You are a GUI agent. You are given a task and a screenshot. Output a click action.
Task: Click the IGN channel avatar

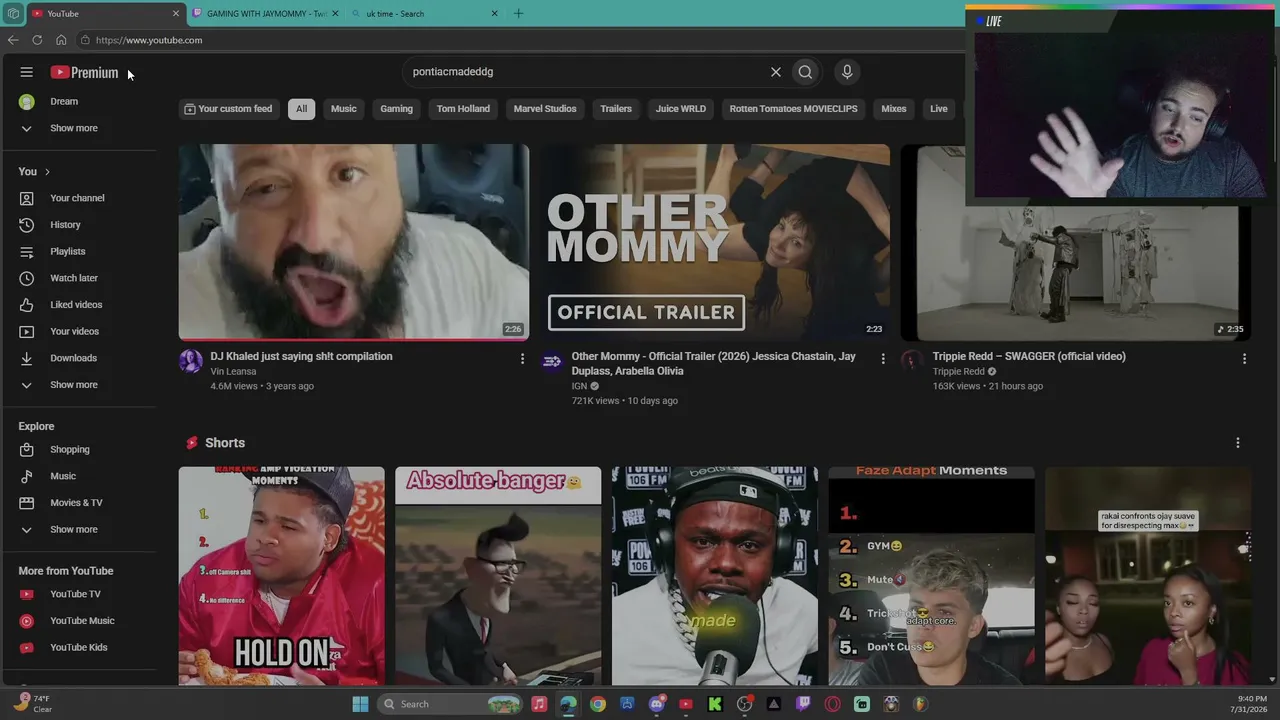coord(552,361)
